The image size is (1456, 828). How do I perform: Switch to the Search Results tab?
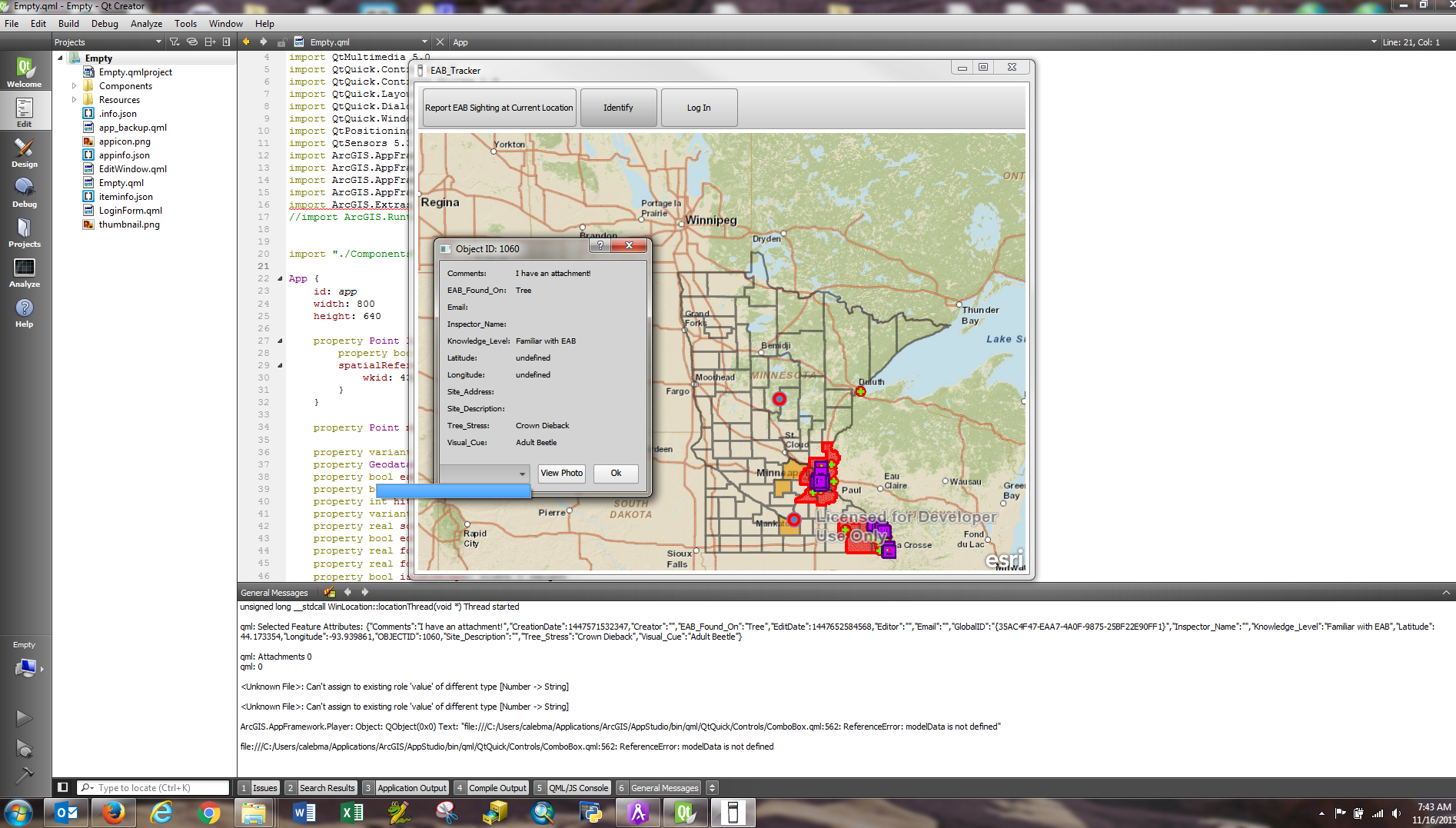click(321, 788)
